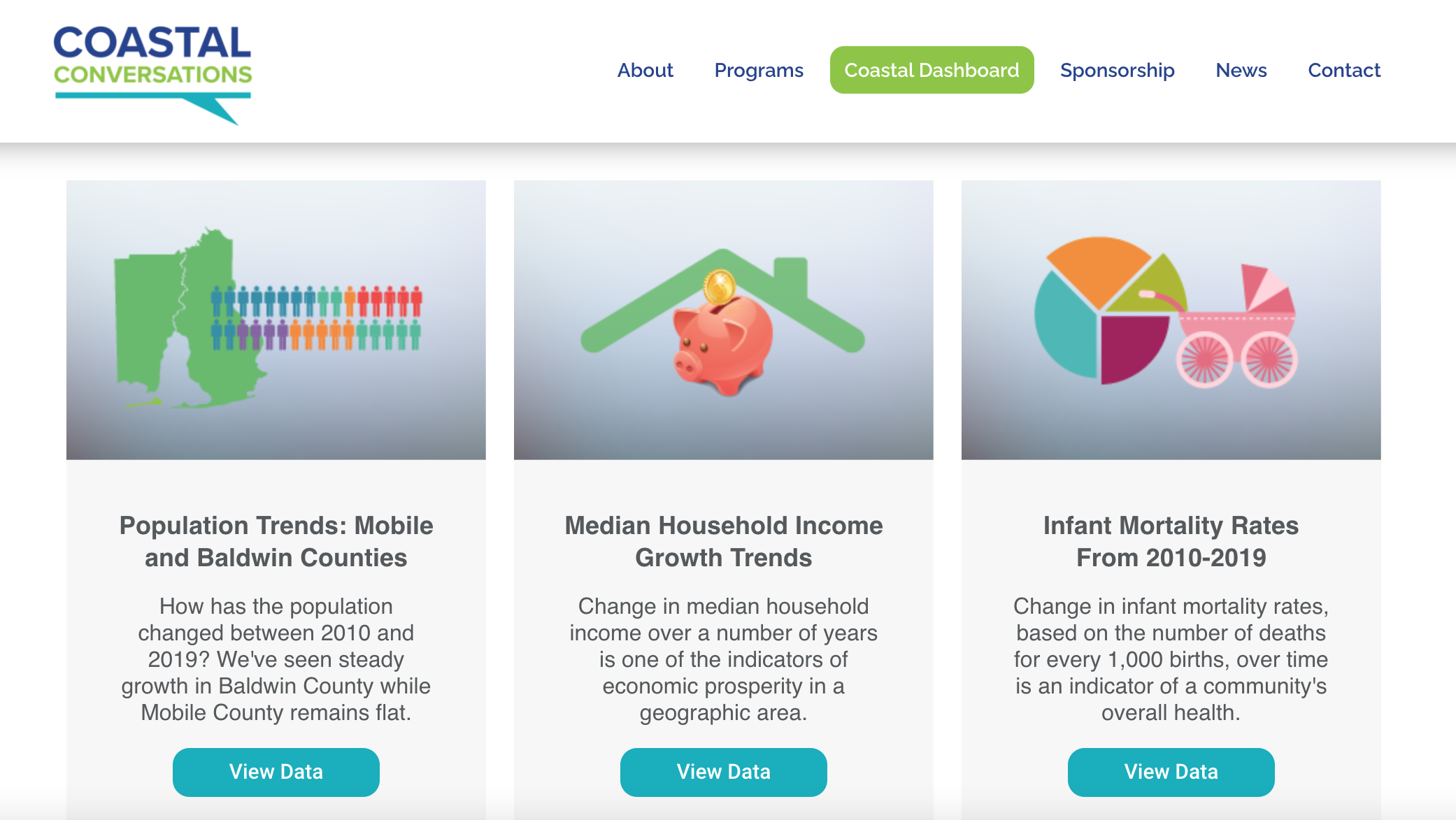This screenshot has width=1456, height=820.
Task: View Data for Population Trends
Action: click(276, 772)
